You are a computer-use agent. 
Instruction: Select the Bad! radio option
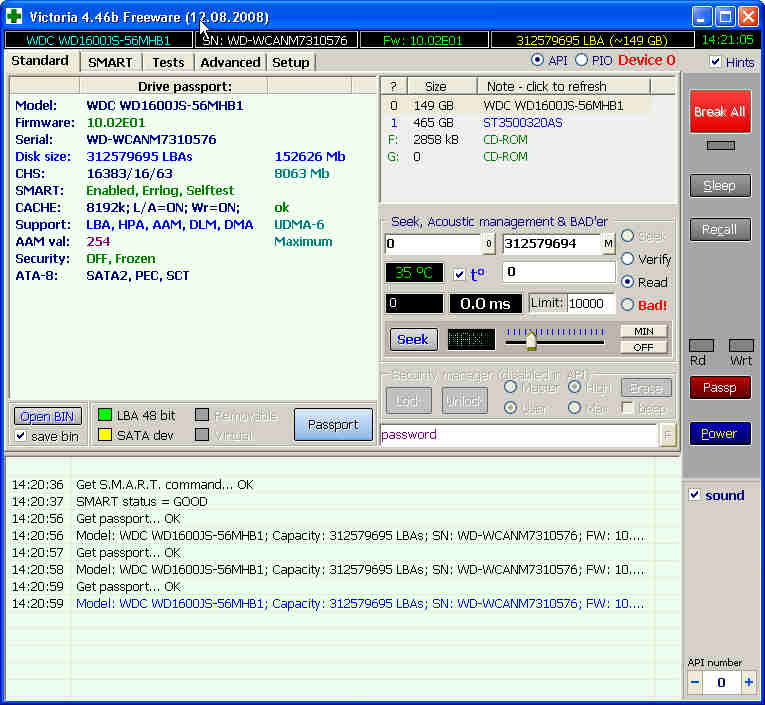click(x=627, y=305)
